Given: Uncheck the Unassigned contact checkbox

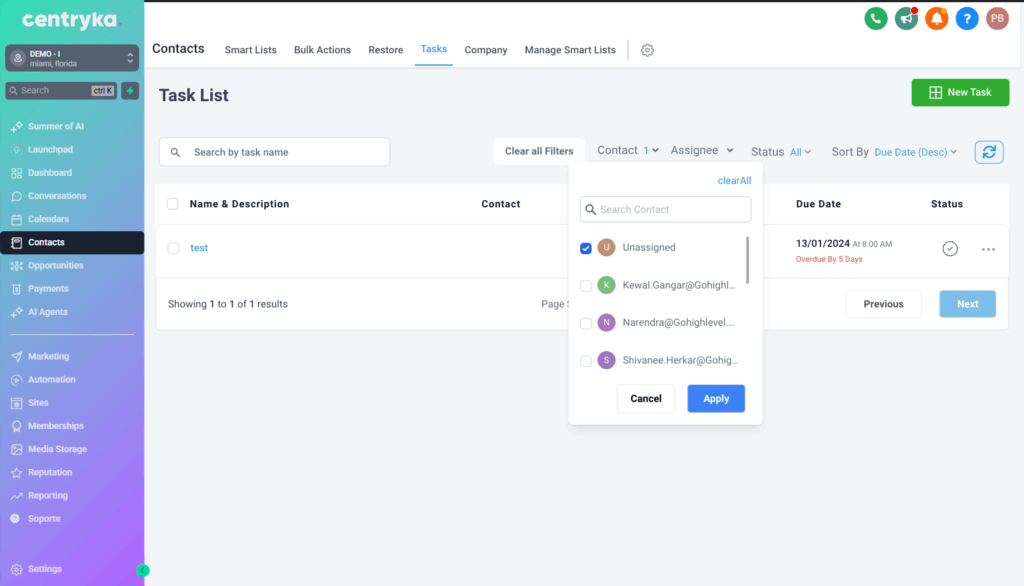Looking at the screenshot, I should pos(586,248).
